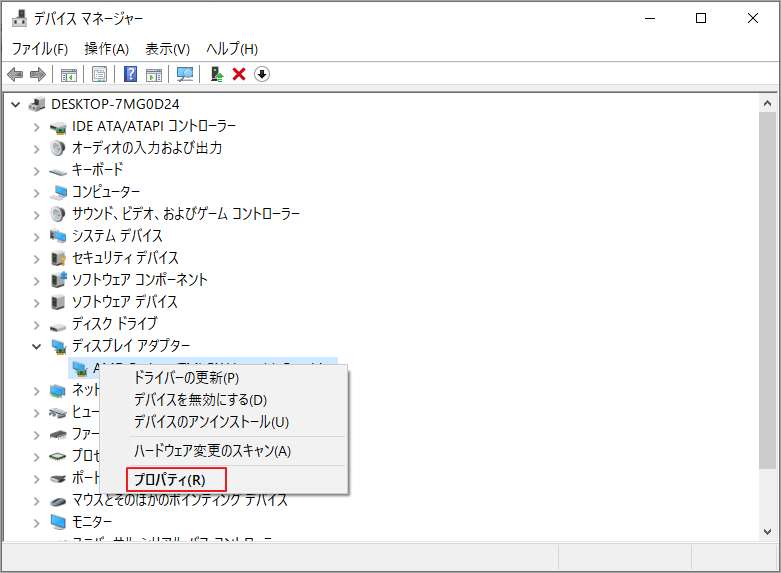Open the 表示(V) menu
The image size is (781, 573).
tap(167, 49)
